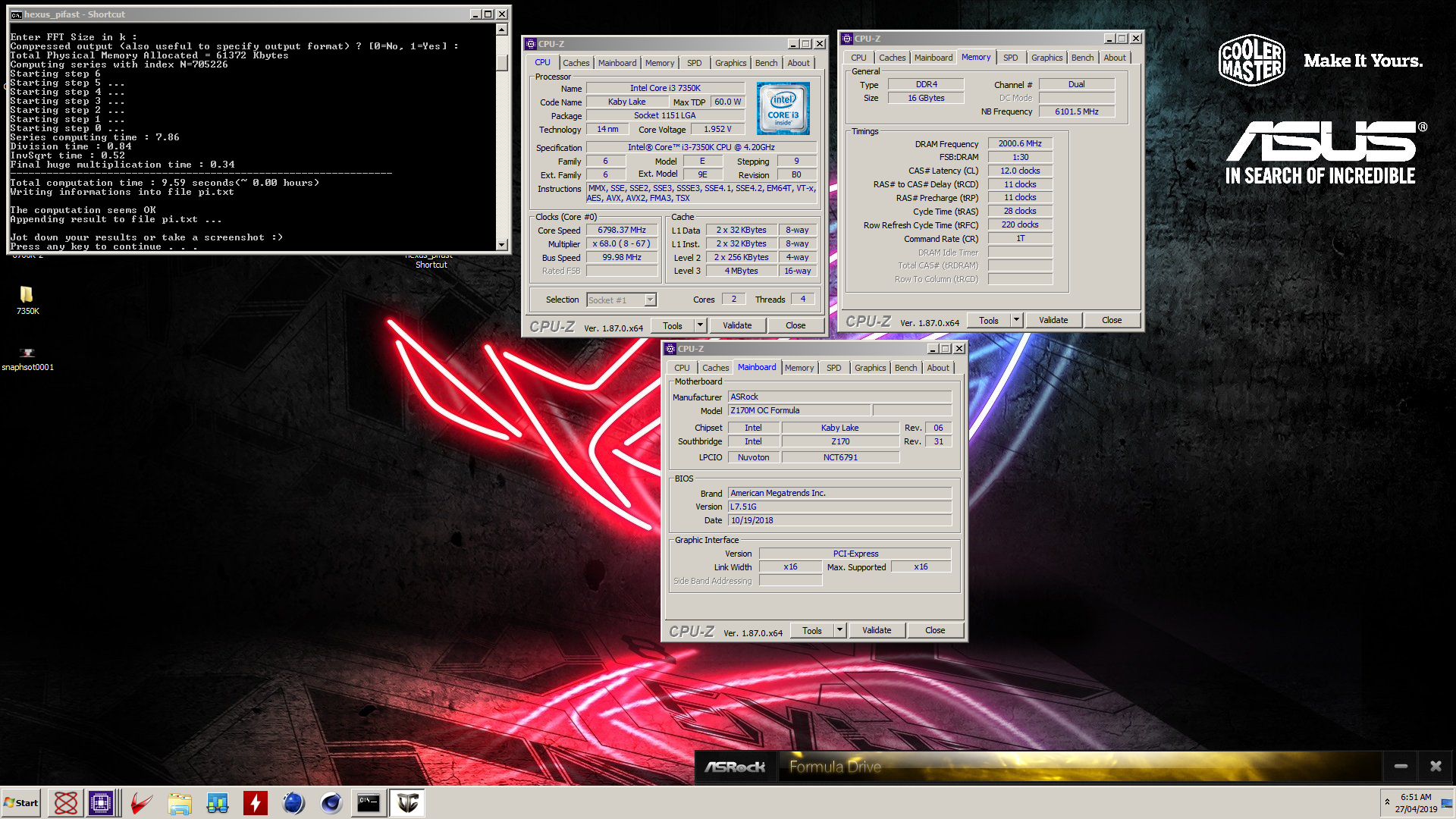
Task: Open the CPU-Z taskbar icon
Action: (101, 803)
